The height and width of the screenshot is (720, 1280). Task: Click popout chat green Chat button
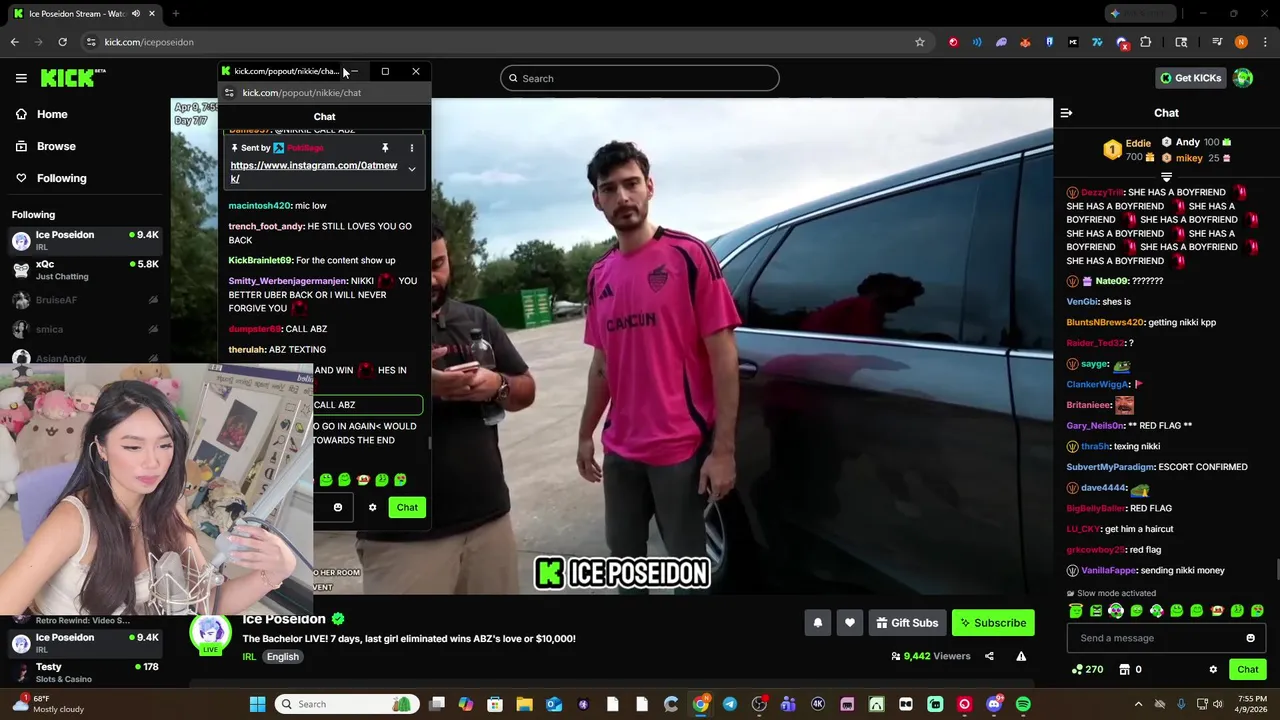[x=407, y=507]
